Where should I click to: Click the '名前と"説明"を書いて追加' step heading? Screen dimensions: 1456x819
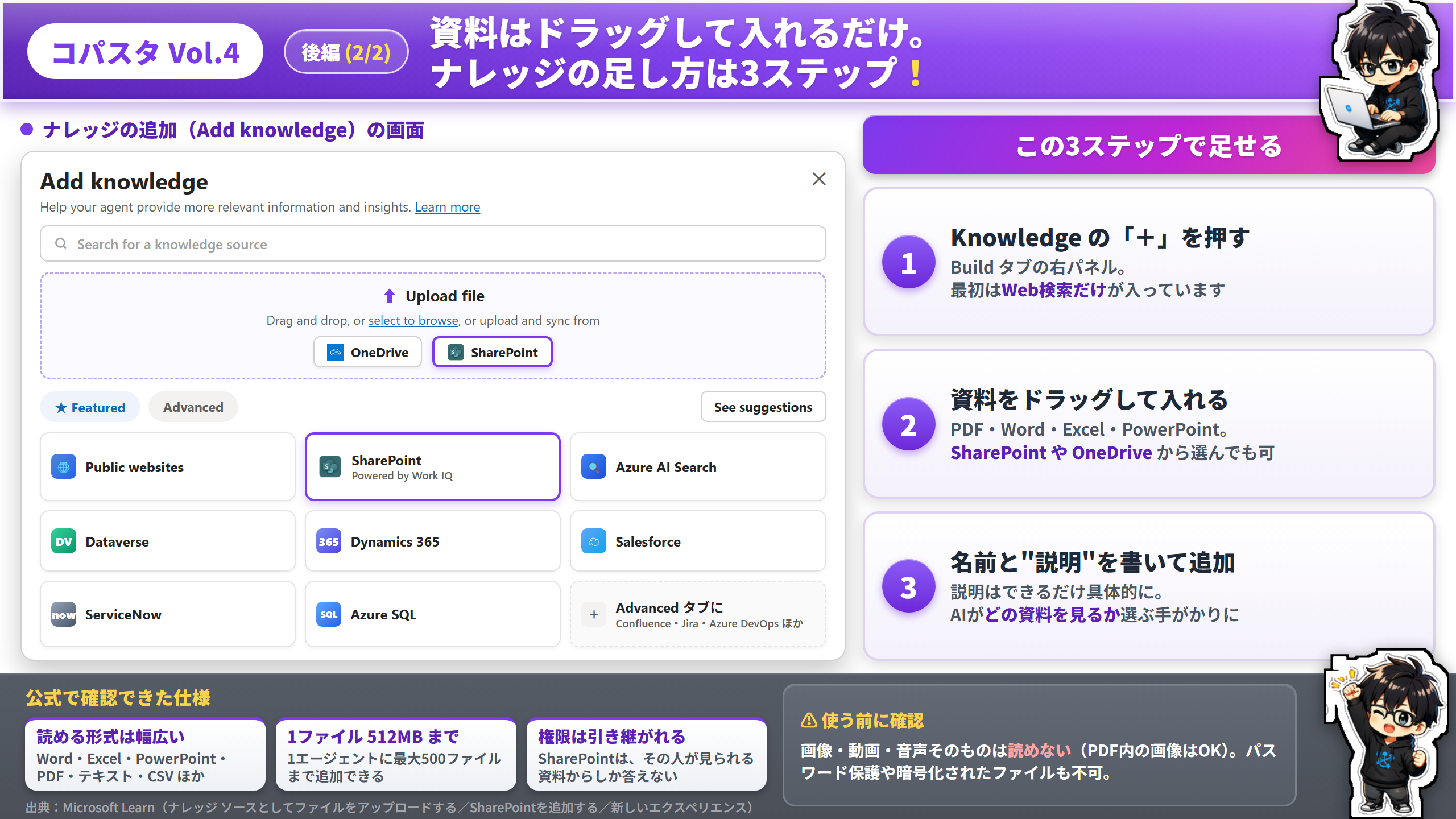[x=1093, y=562]
